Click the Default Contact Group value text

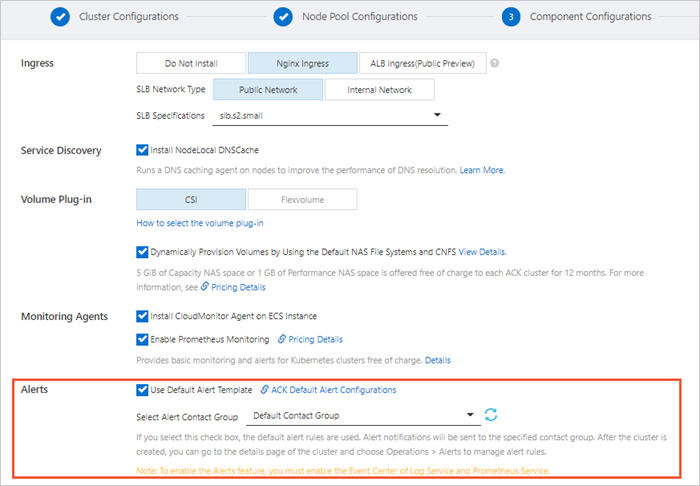pyautogui.click(x=296, y=415)
